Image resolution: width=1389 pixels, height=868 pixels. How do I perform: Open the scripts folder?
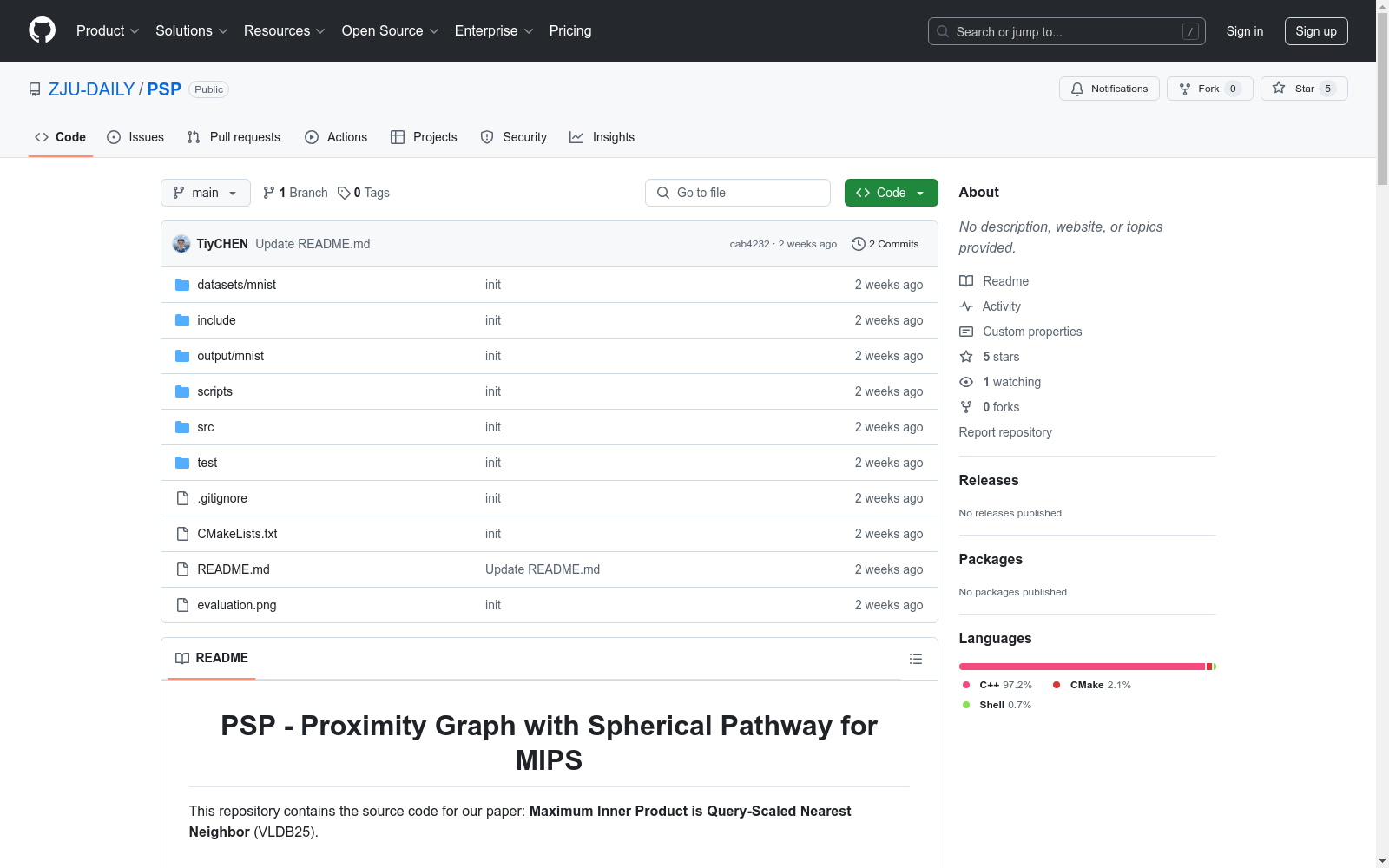click(x=214, y=391)
